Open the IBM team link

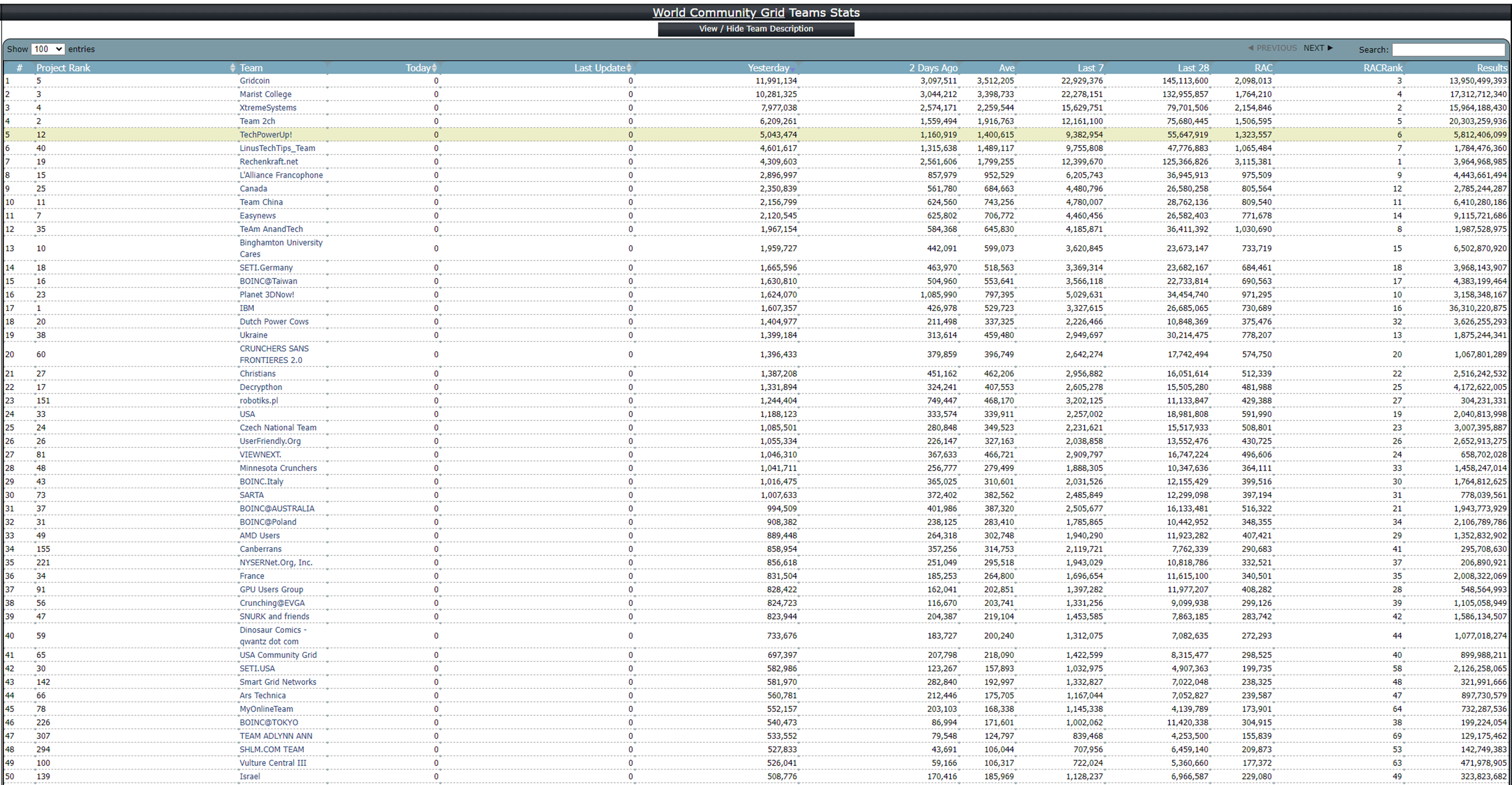[x=247, y=308]
